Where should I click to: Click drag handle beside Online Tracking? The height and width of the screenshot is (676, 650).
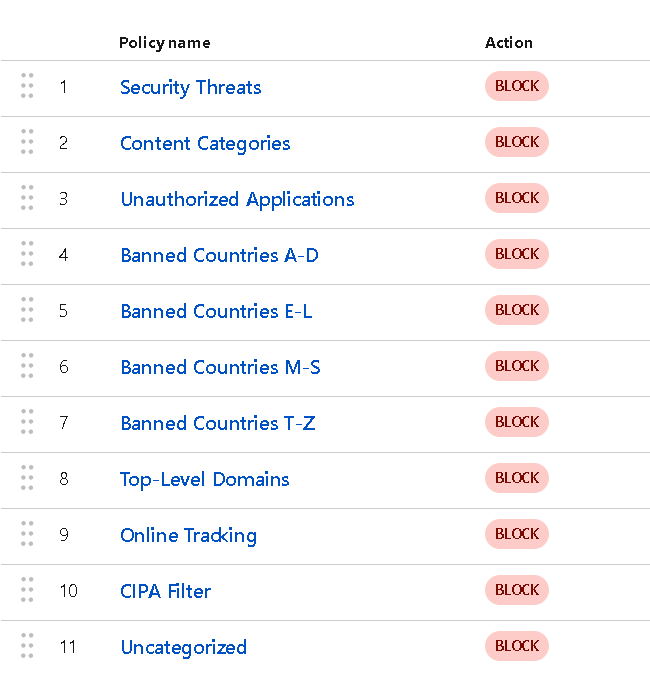[27, 534]
